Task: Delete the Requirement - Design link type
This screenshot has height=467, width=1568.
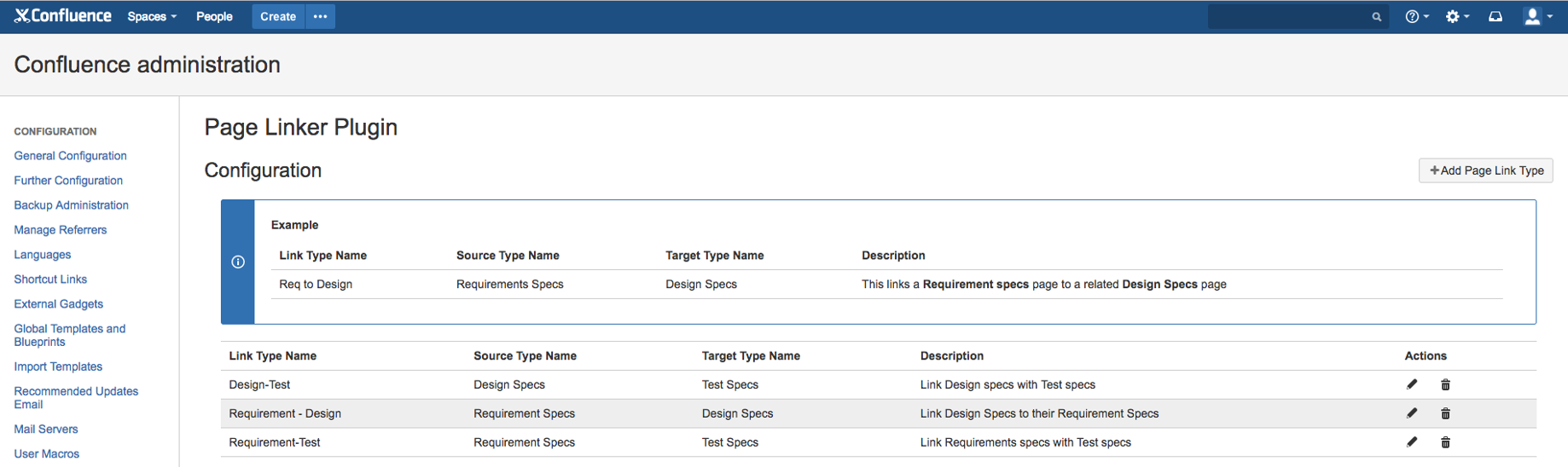Action: (x=1445, y=414)
